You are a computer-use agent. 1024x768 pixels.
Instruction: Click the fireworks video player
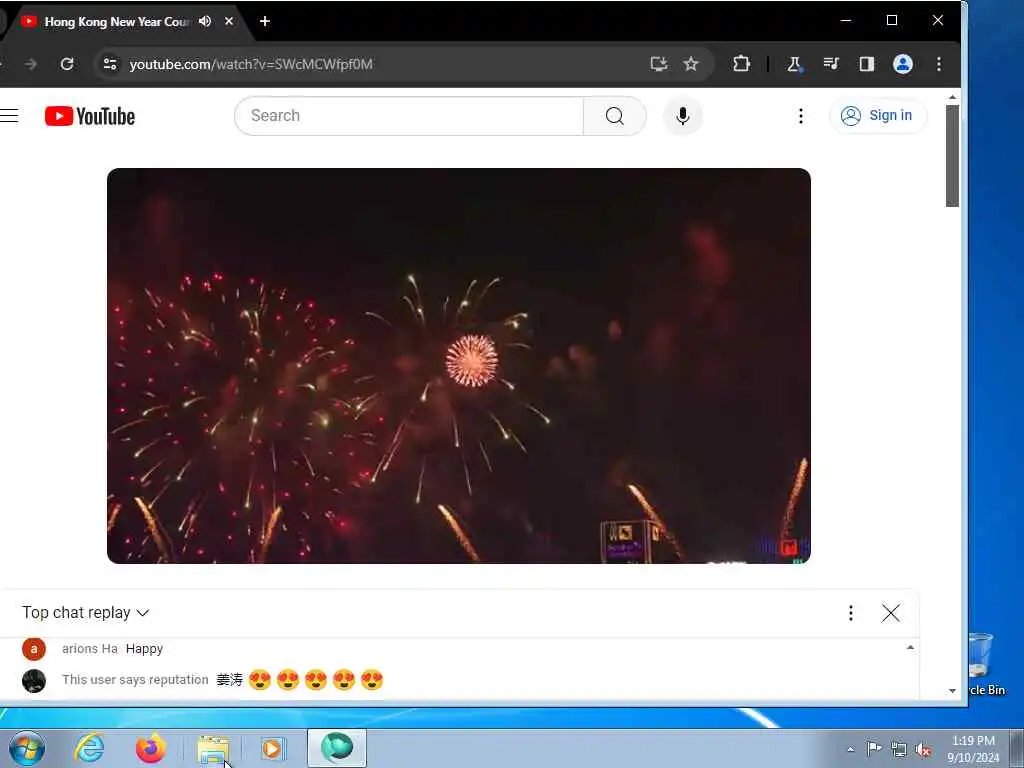coord(458,366)
